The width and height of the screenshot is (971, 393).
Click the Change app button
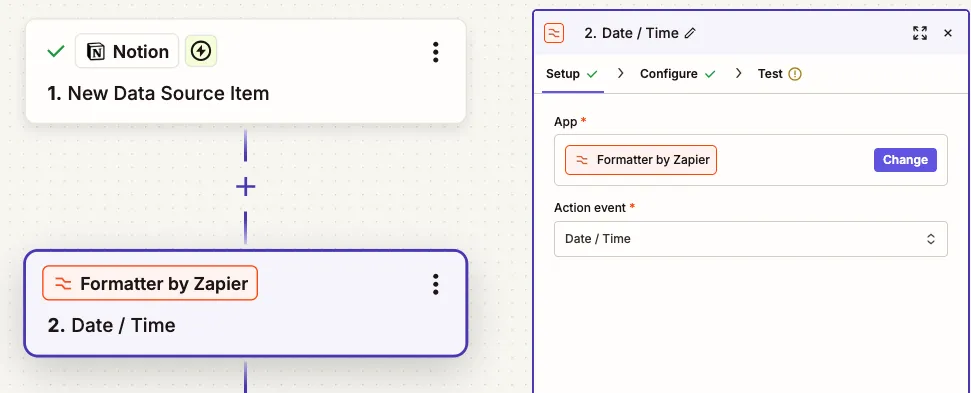(x=905, y=160)
